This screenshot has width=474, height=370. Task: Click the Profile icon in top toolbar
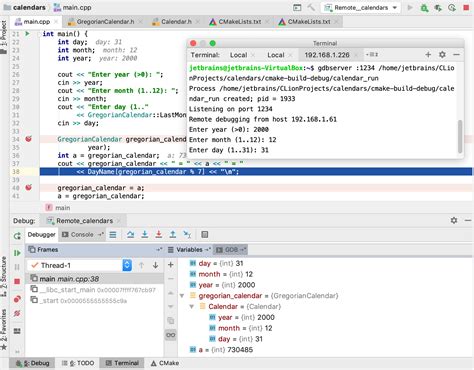tap(452, 7)
